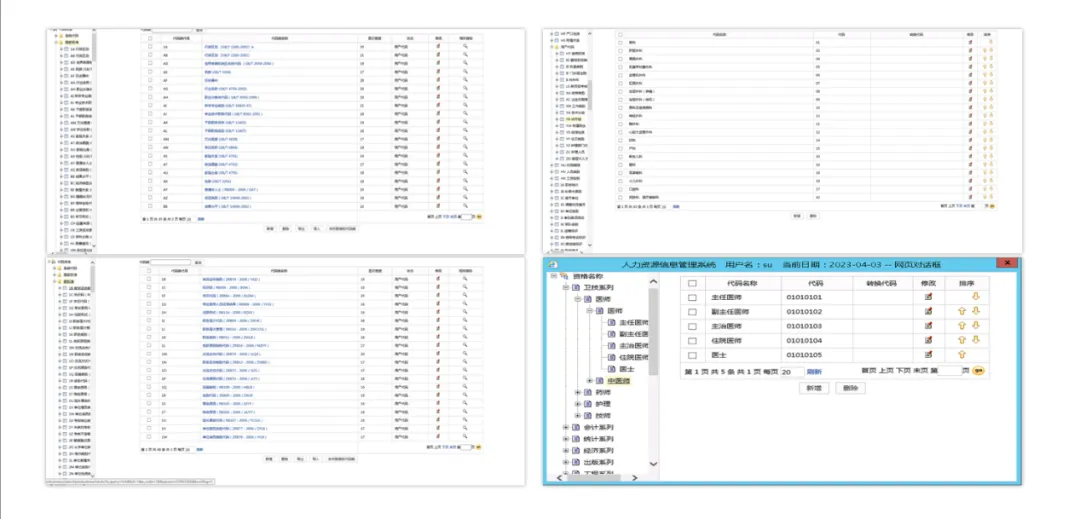Click the document icon beside 会计系列
This screenshot has height=519, width=1080.
576,427
